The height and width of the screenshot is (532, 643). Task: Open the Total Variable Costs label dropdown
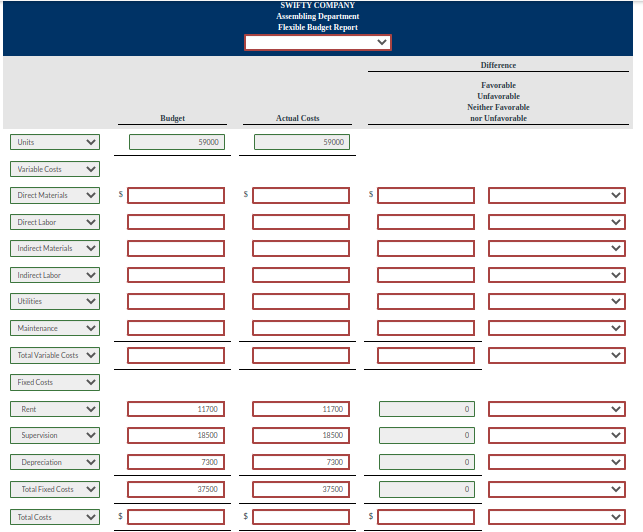55,355
